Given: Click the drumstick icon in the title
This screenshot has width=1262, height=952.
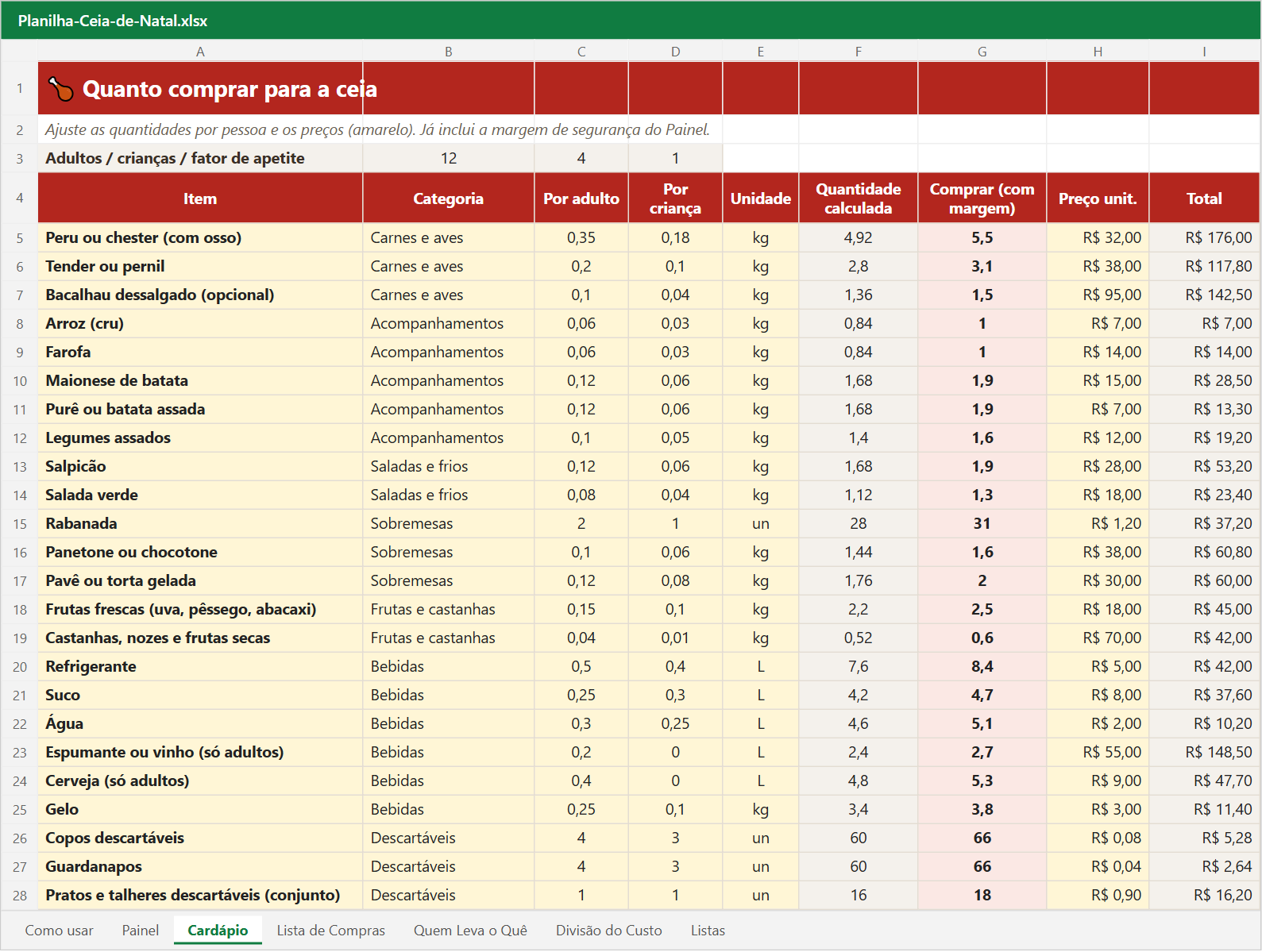Looking at the screenshot, I should tap(60, 89).
